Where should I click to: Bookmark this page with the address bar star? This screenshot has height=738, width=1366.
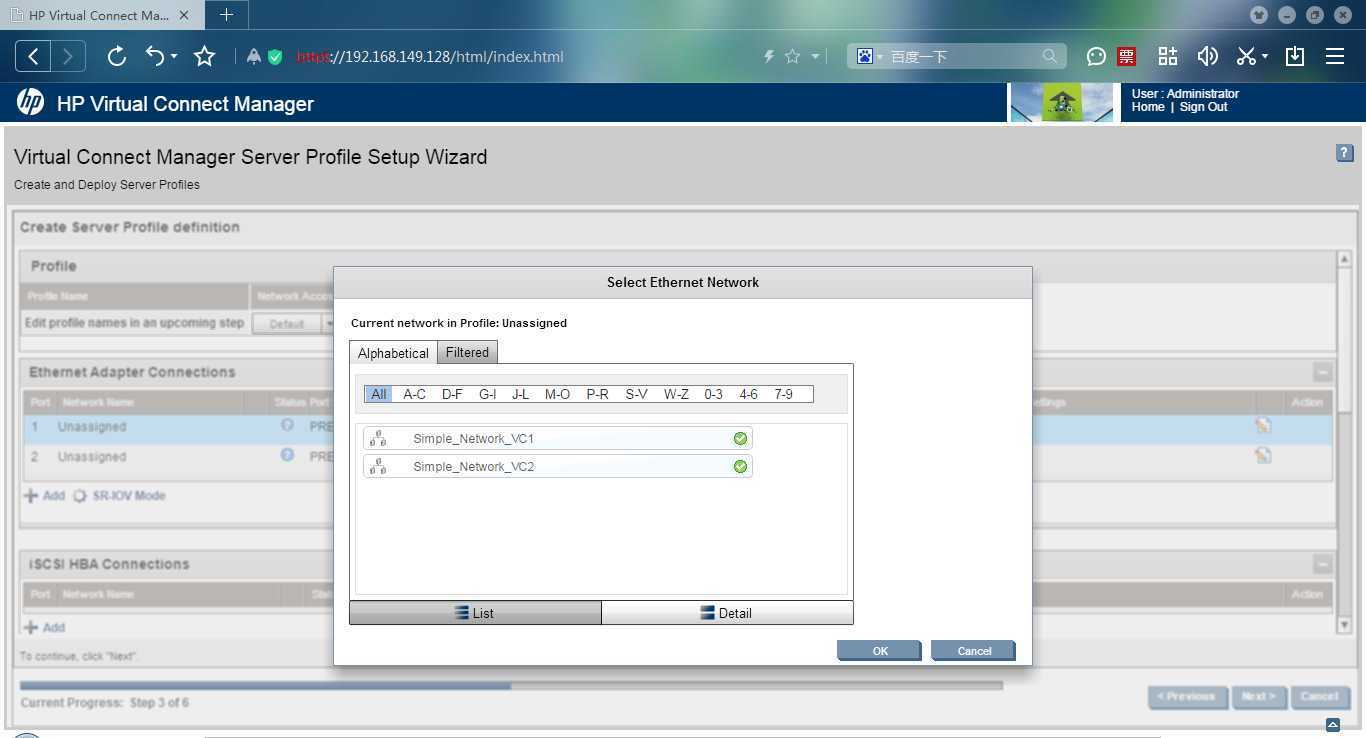(792, 57)
